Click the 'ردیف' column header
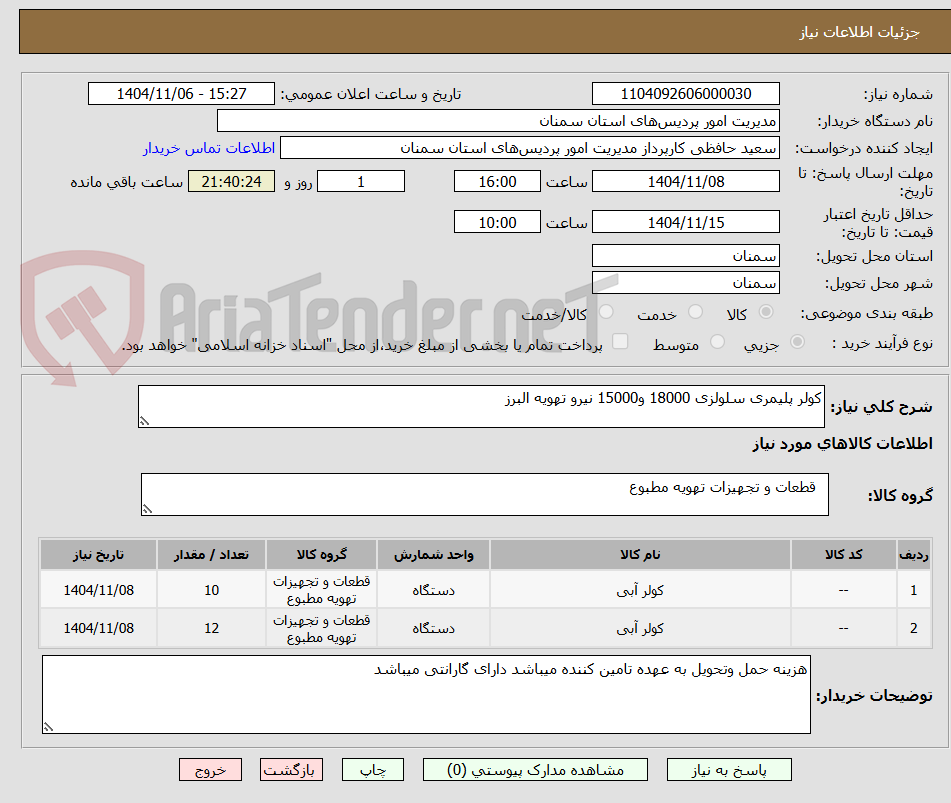951x803 pixels. click(913, 554)
